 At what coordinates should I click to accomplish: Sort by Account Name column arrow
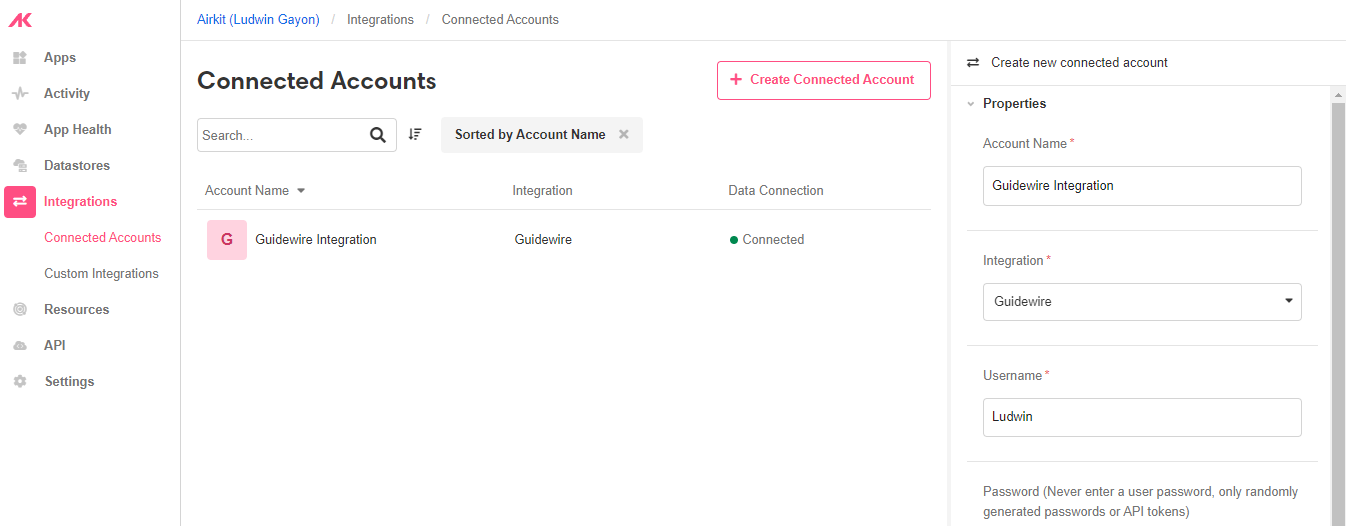click(301, 191)
